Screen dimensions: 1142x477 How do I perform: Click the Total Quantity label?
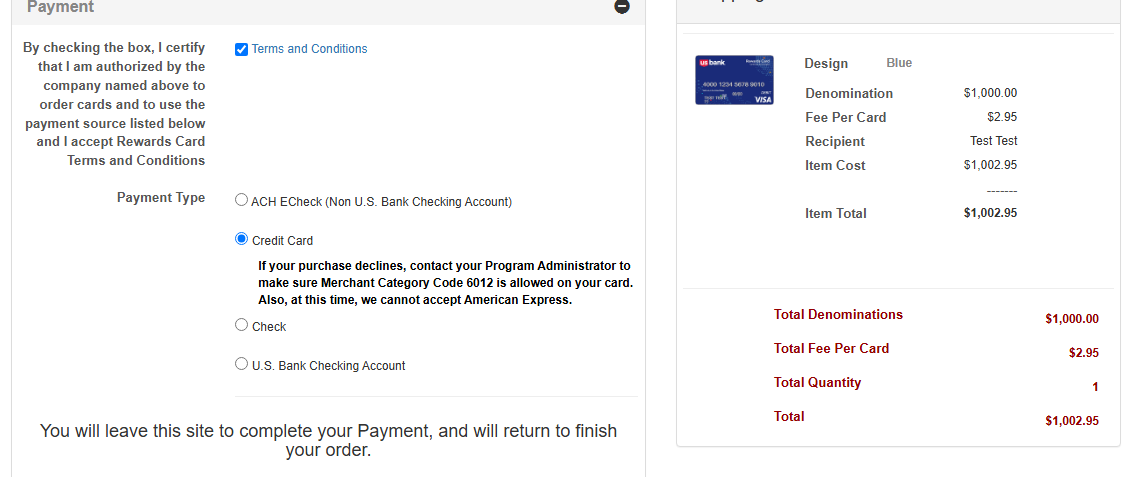817,382
